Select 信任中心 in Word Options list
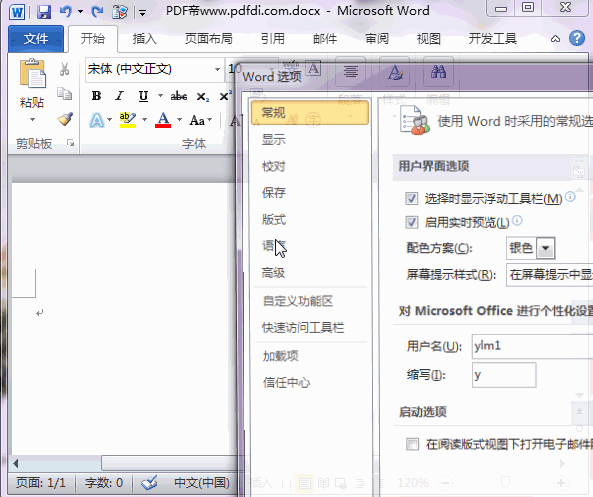Screen dimensions: 593x497 click(286, 382)
